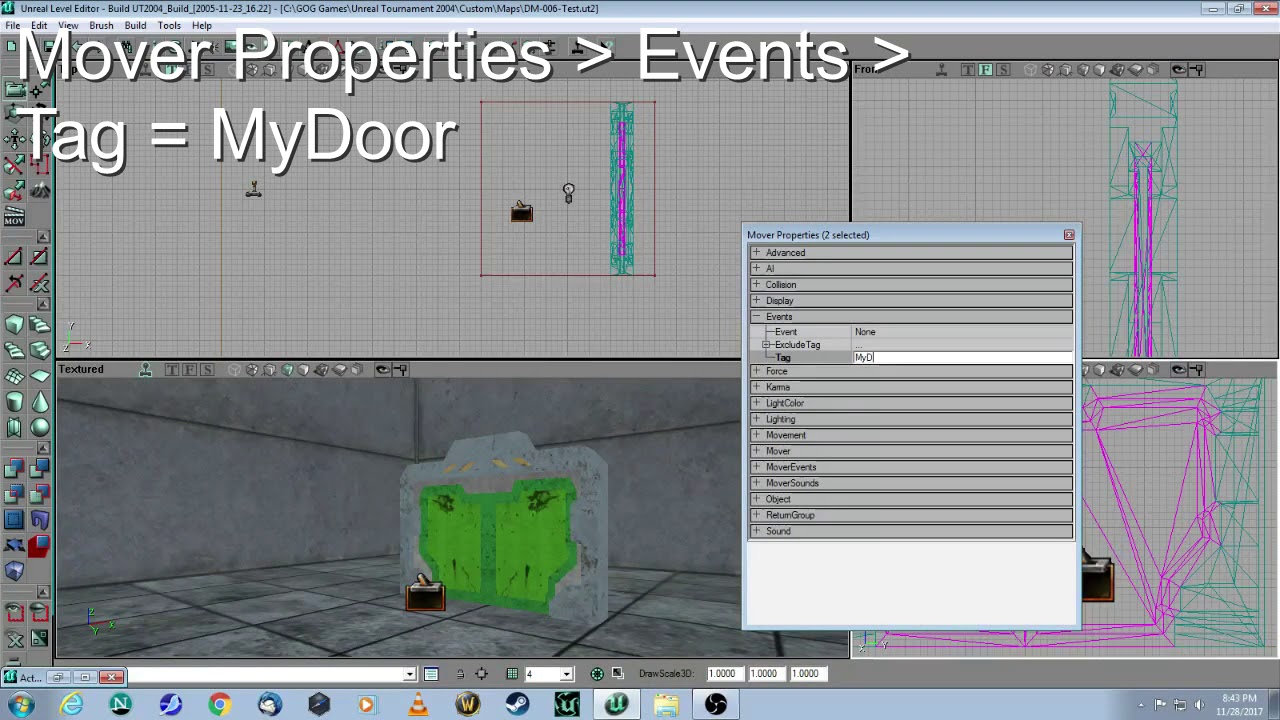Click the crosshair icon in bottom bar
The height and width of the screenshot is (720, 1280).
[482, 674]
